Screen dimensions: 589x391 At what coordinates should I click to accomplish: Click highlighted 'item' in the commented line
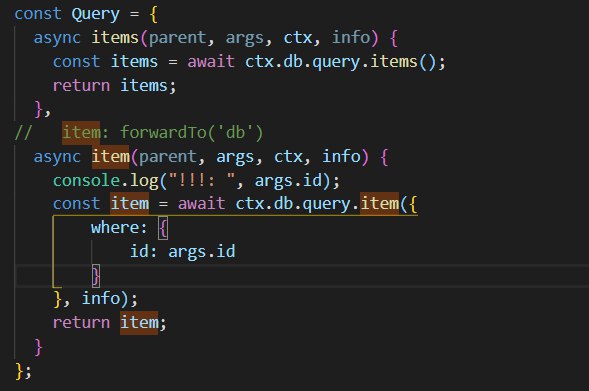pyautogui.click(x=81, y=132)
